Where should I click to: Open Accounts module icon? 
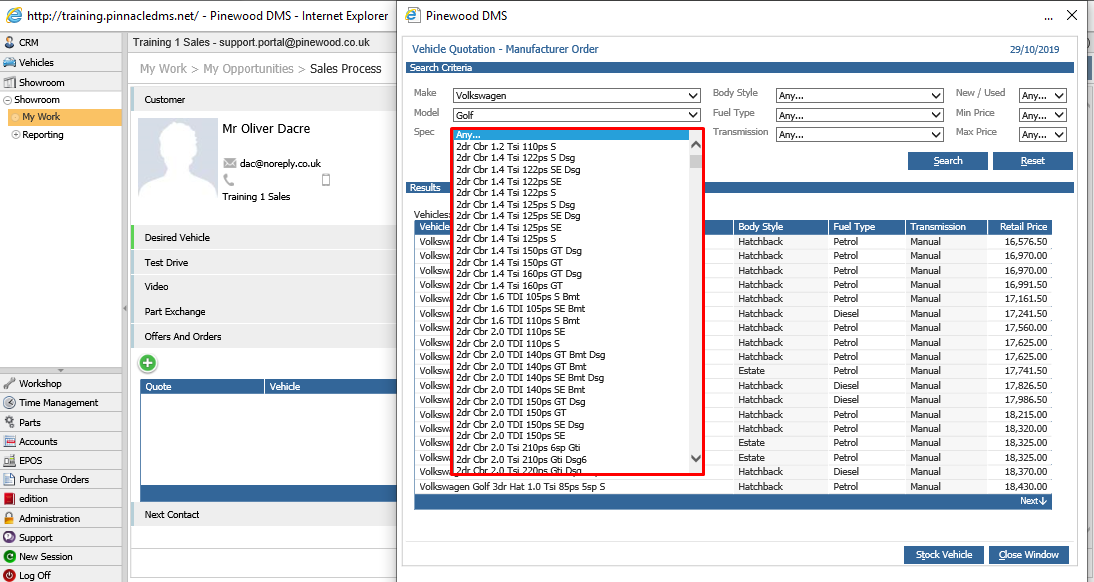pos(10,442)
